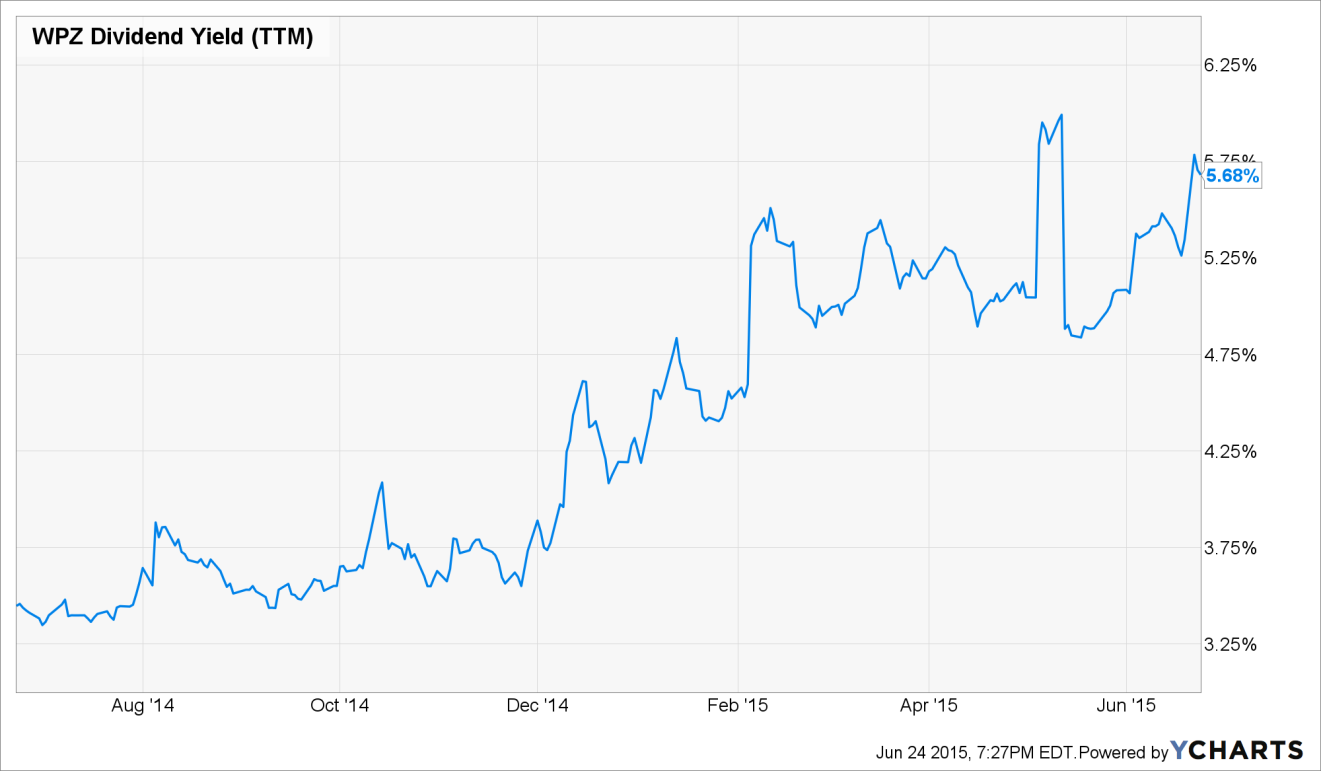Click the 3.25% y-axis label
1321x771 pixels.
tap(1229, 644)
